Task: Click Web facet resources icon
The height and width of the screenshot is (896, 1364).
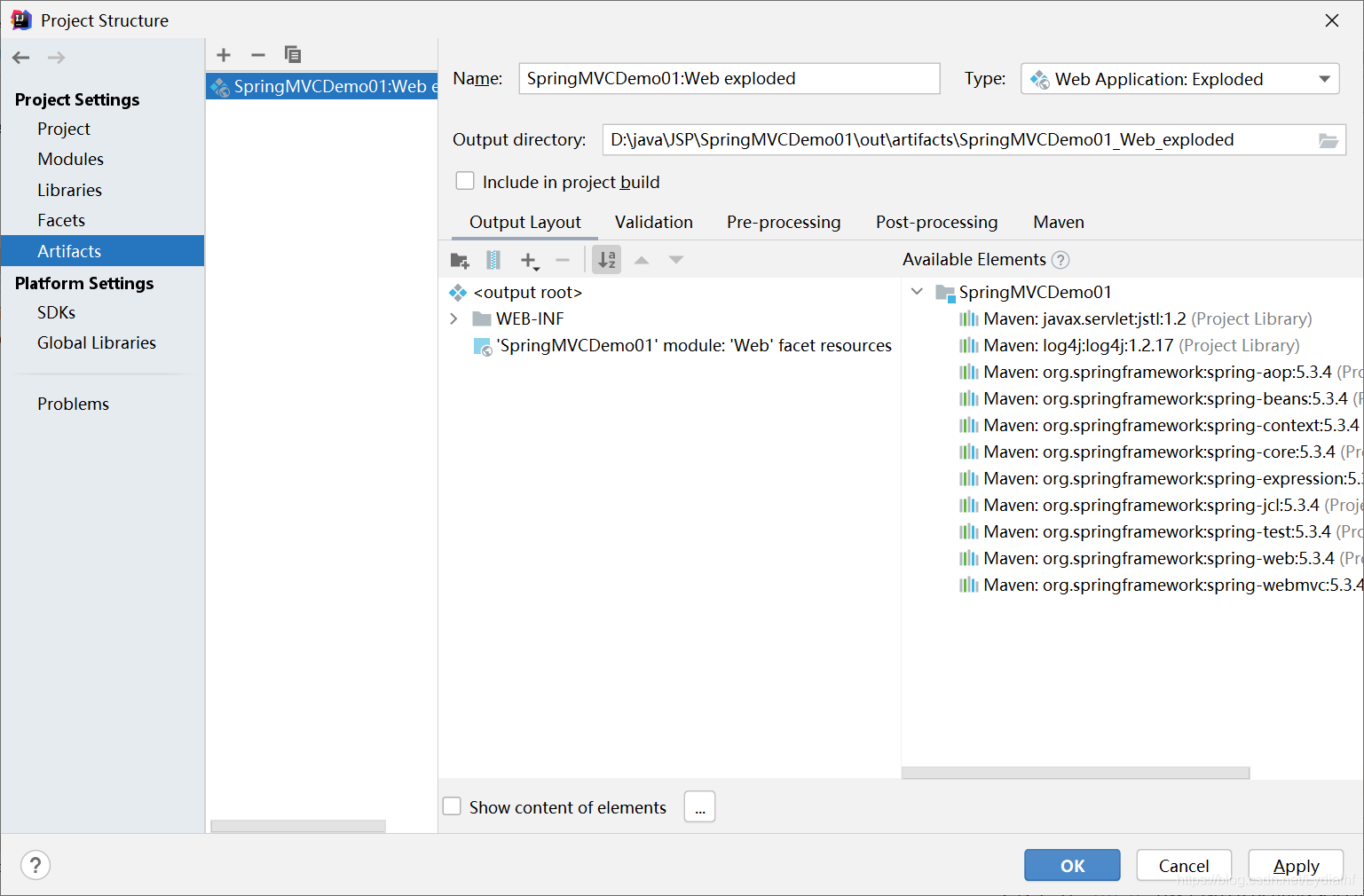Action: click(482, 346)
